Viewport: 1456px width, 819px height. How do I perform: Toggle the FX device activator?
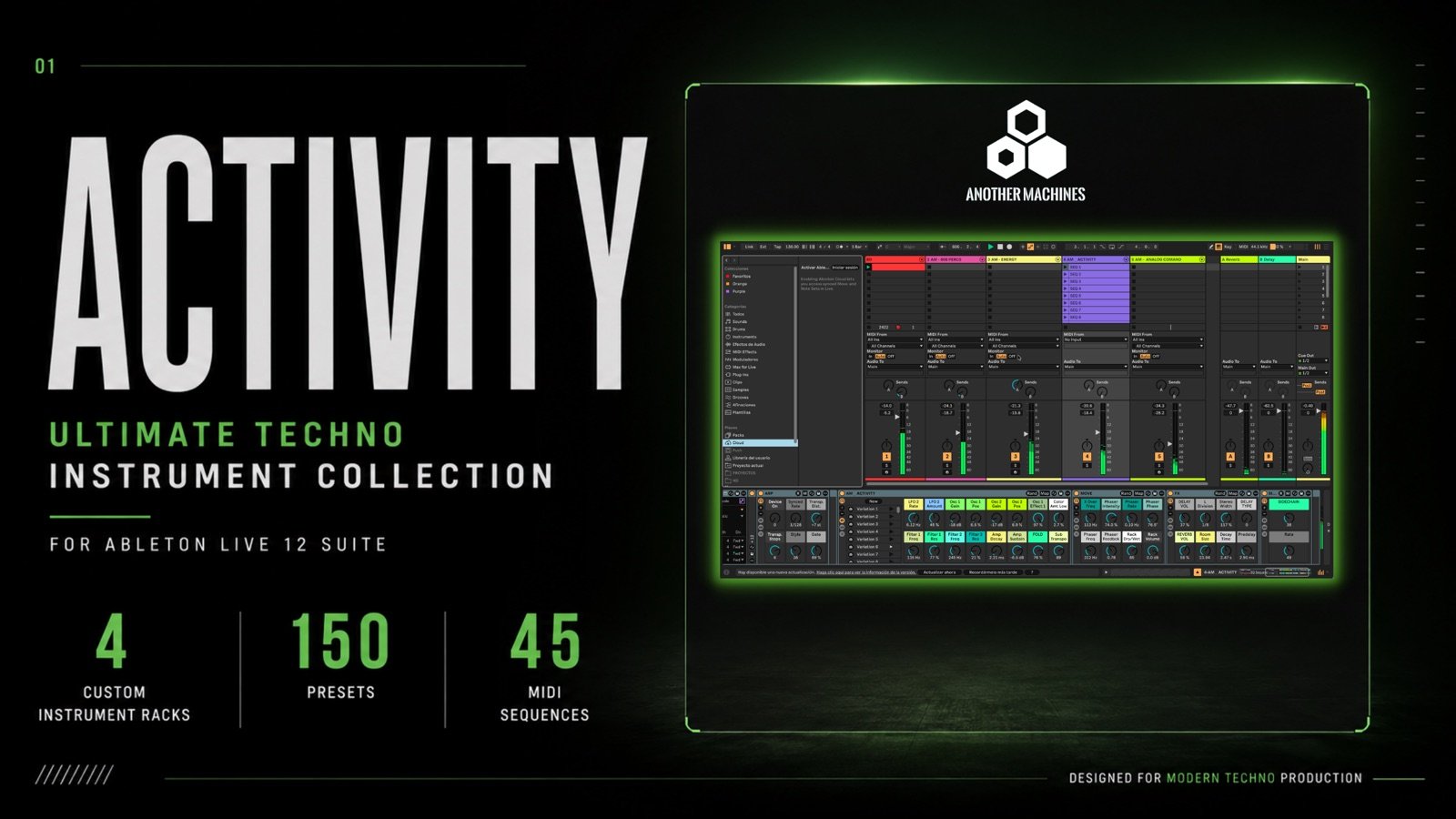[x=1170, y=493]
